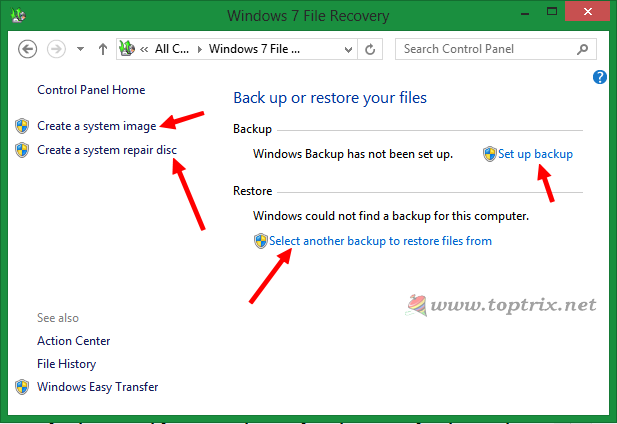
Task: Click the address bar Control Panel icon
Action: pos(127,49)
